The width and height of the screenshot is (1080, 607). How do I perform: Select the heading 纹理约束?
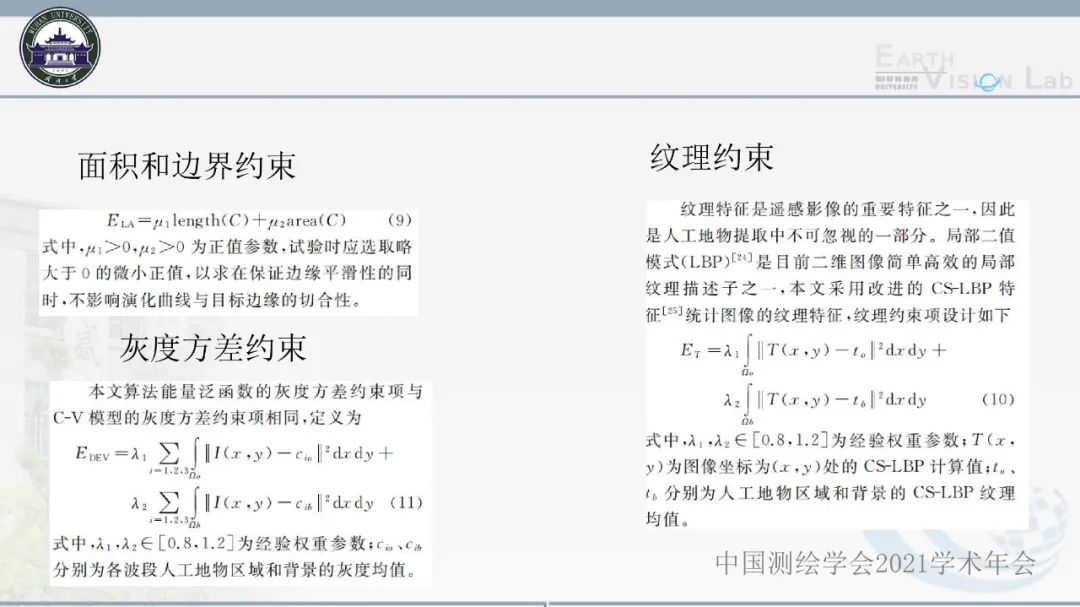(711, 157)
